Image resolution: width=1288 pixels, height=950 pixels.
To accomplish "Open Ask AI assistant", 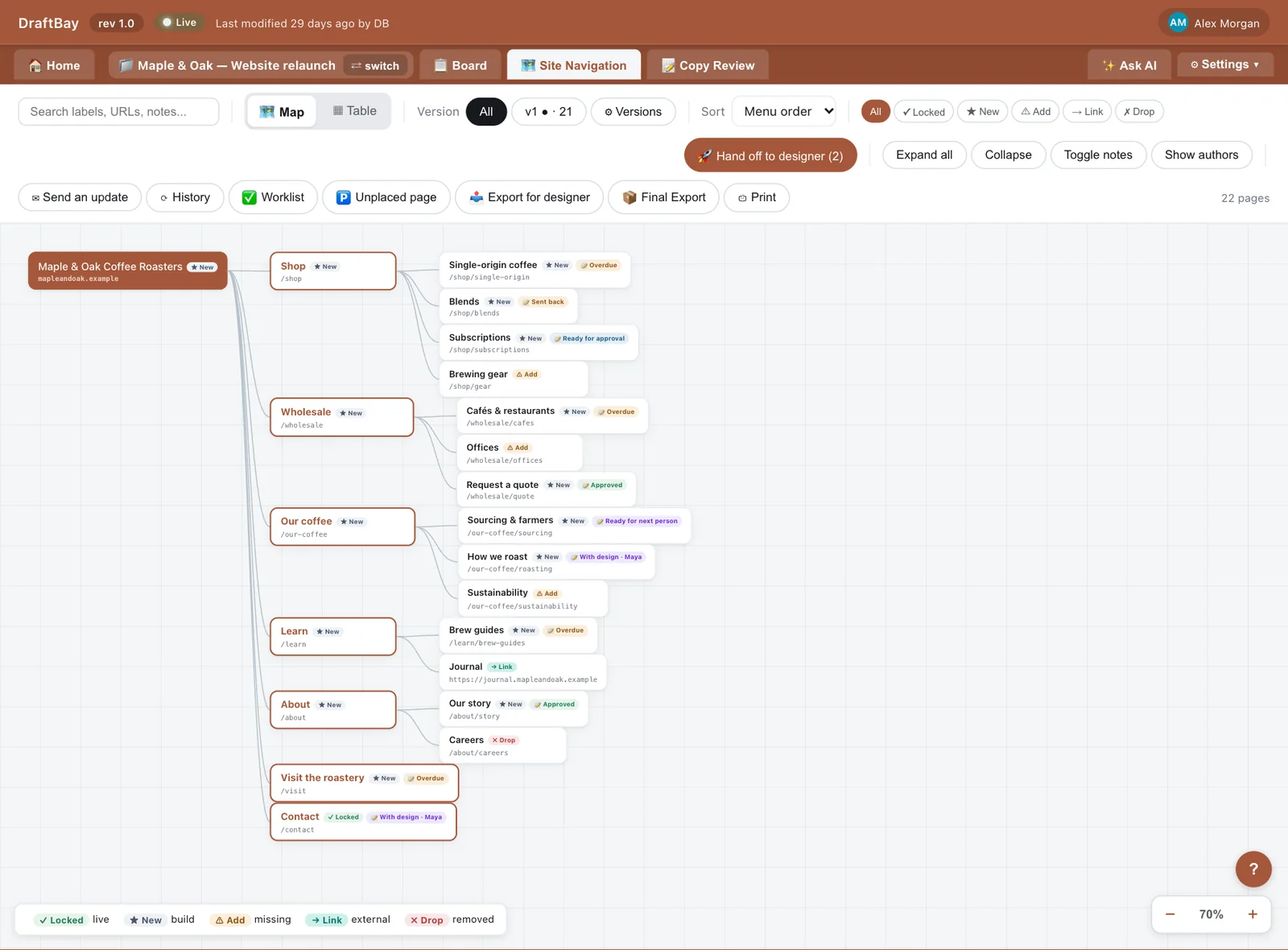I will coord(1129,65).
